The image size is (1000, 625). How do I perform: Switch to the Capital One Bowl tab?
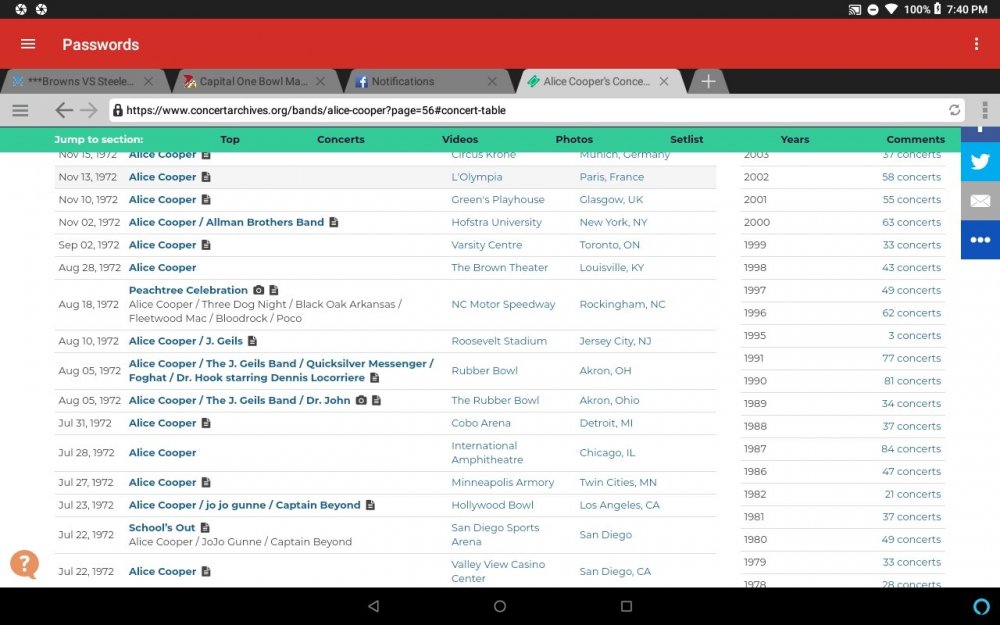pyautogui.click(x=246, y=82)
